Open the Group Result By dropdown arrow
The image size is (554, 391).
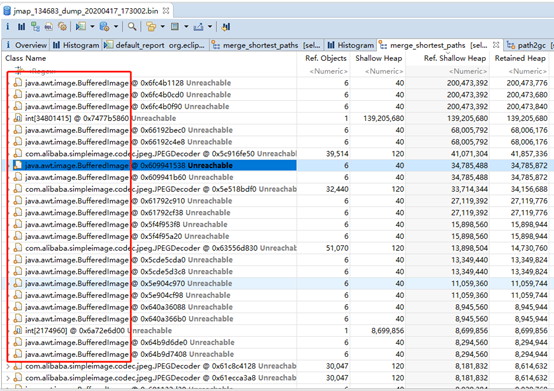pyautogui.click(x=163, y=26)
